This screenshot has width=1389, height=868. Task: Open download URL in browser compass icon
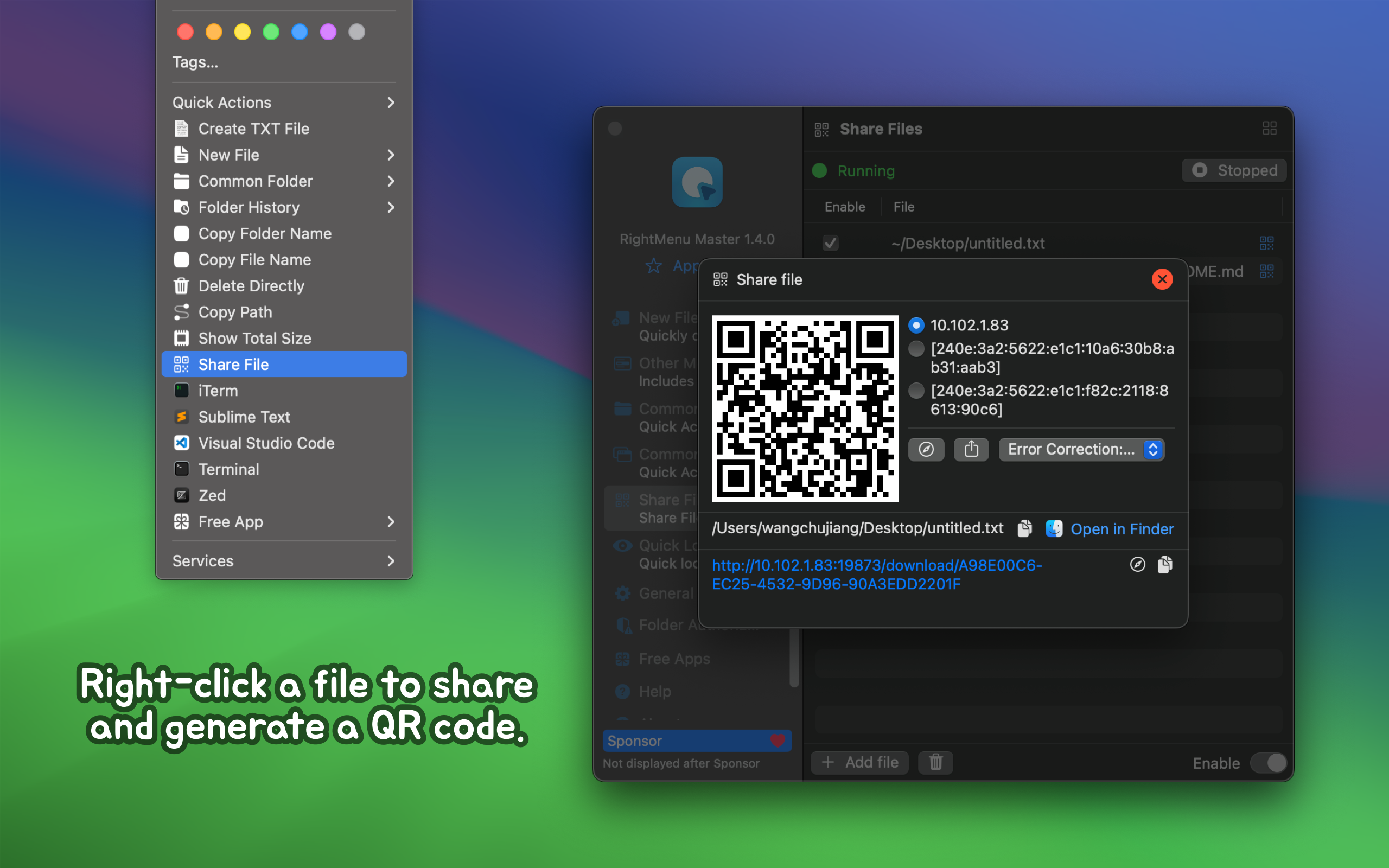(x=1137, y=565)
